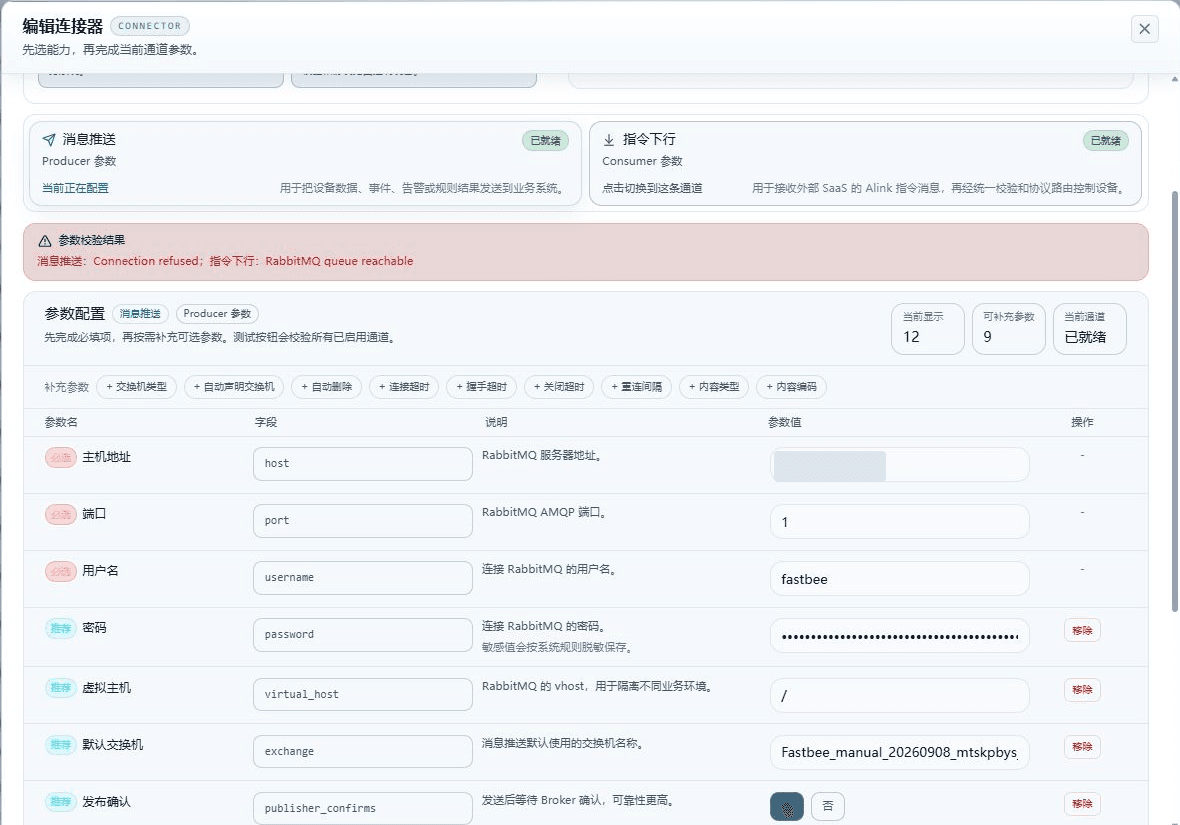This screenshot has height=825, width=1180.
Task: Remove the 密码 password parameter
Action: coord(1082,630)
